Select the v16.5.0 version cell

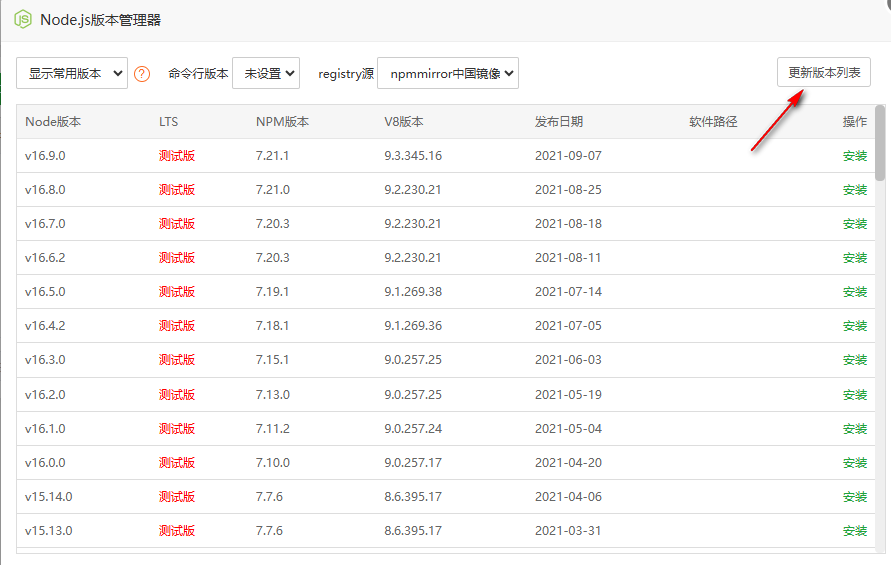point(45,292)
